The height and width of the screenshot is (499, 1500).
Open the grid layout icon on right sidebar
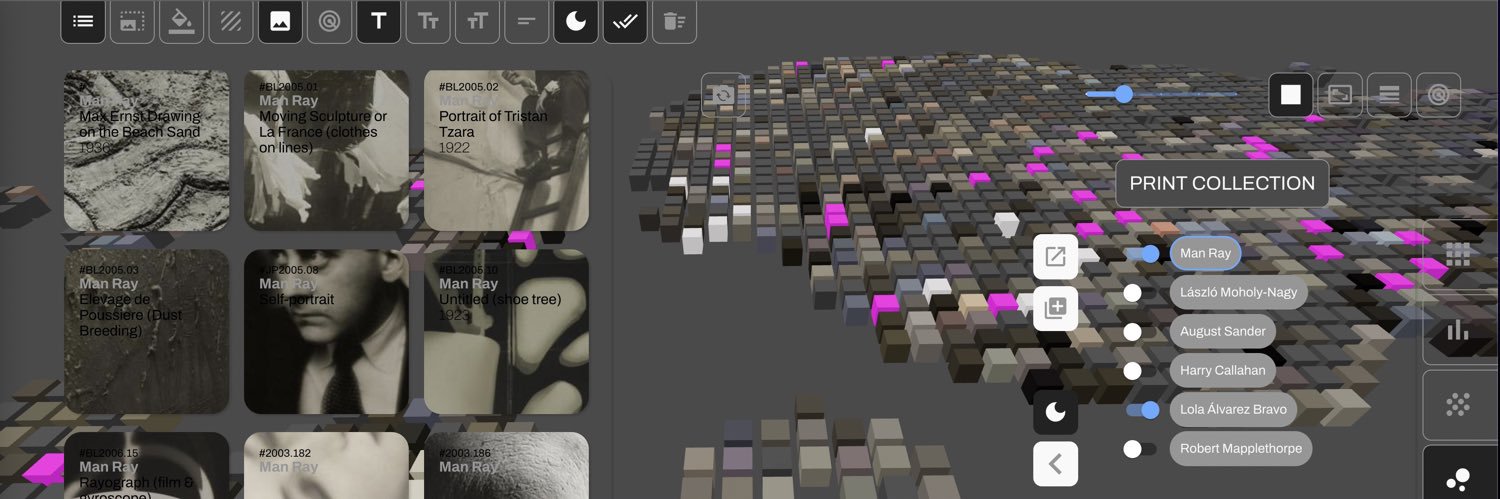tap(1460, 255)
